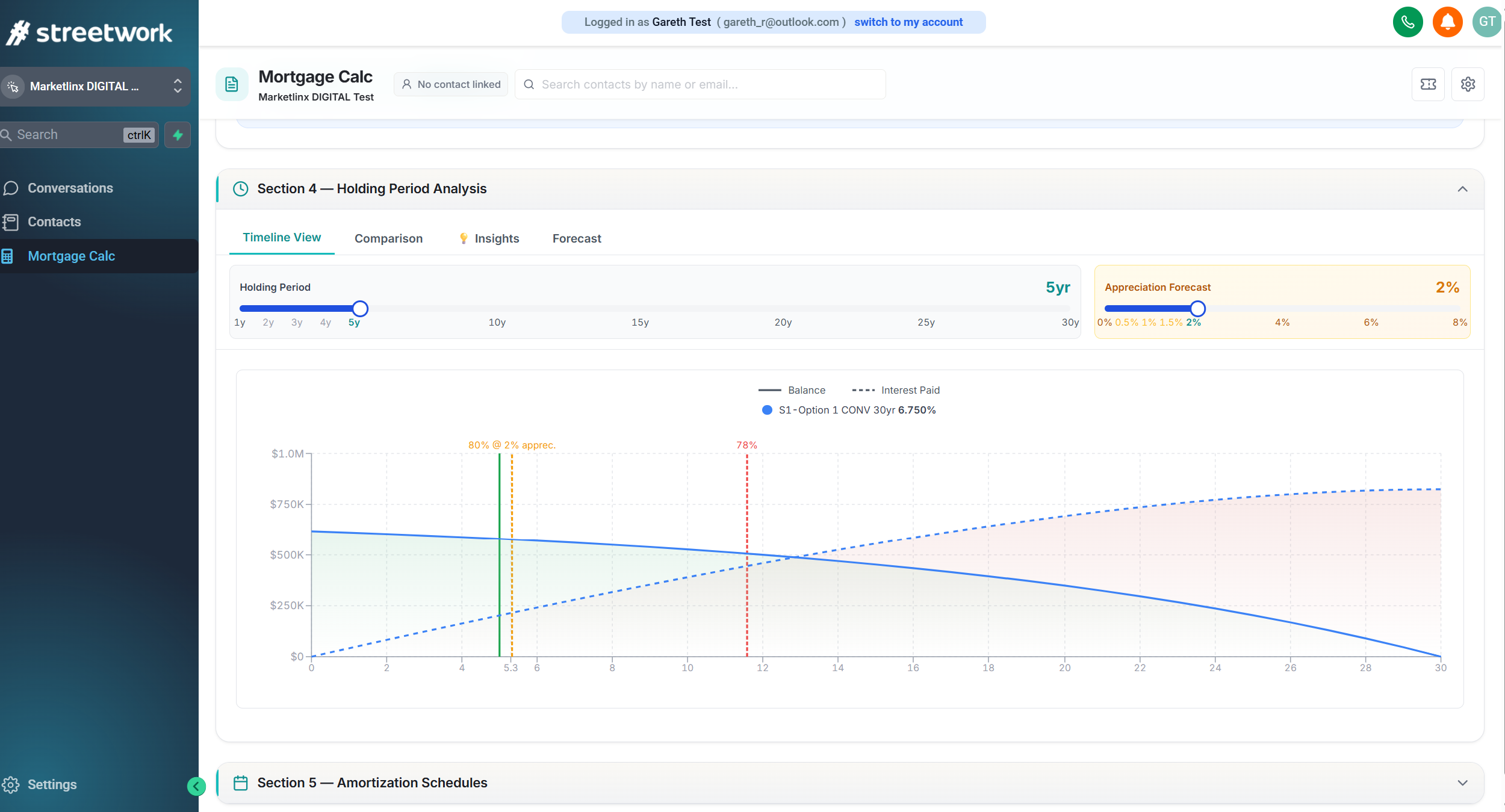The height and width of the screenshot is (812, 1505).
Task: Click the Marketlinx DIGITAL account avatar icon
Action: (13, 87)
